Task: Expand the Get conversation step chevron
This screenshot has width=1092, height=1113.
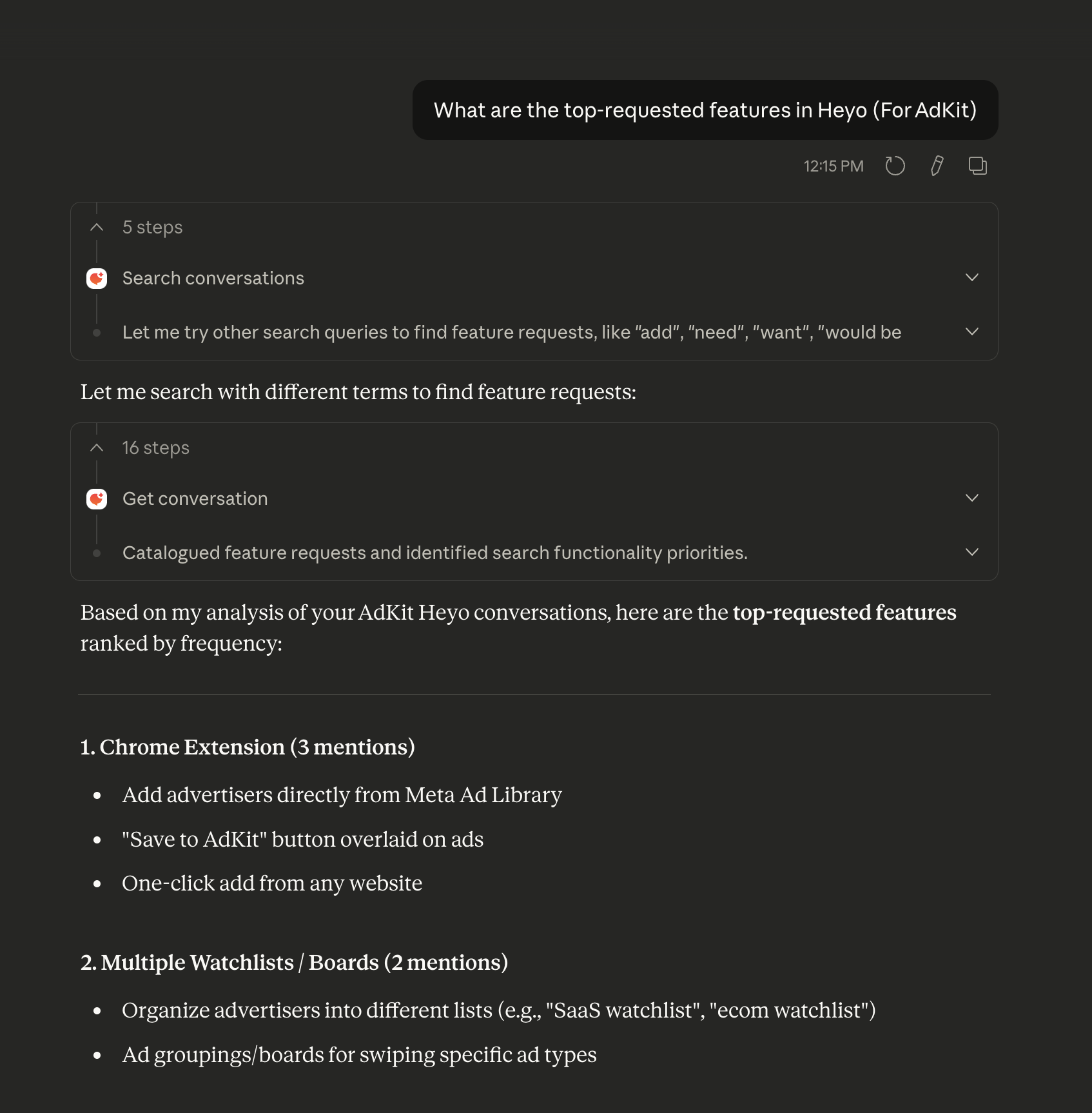Action: point(971,498)
